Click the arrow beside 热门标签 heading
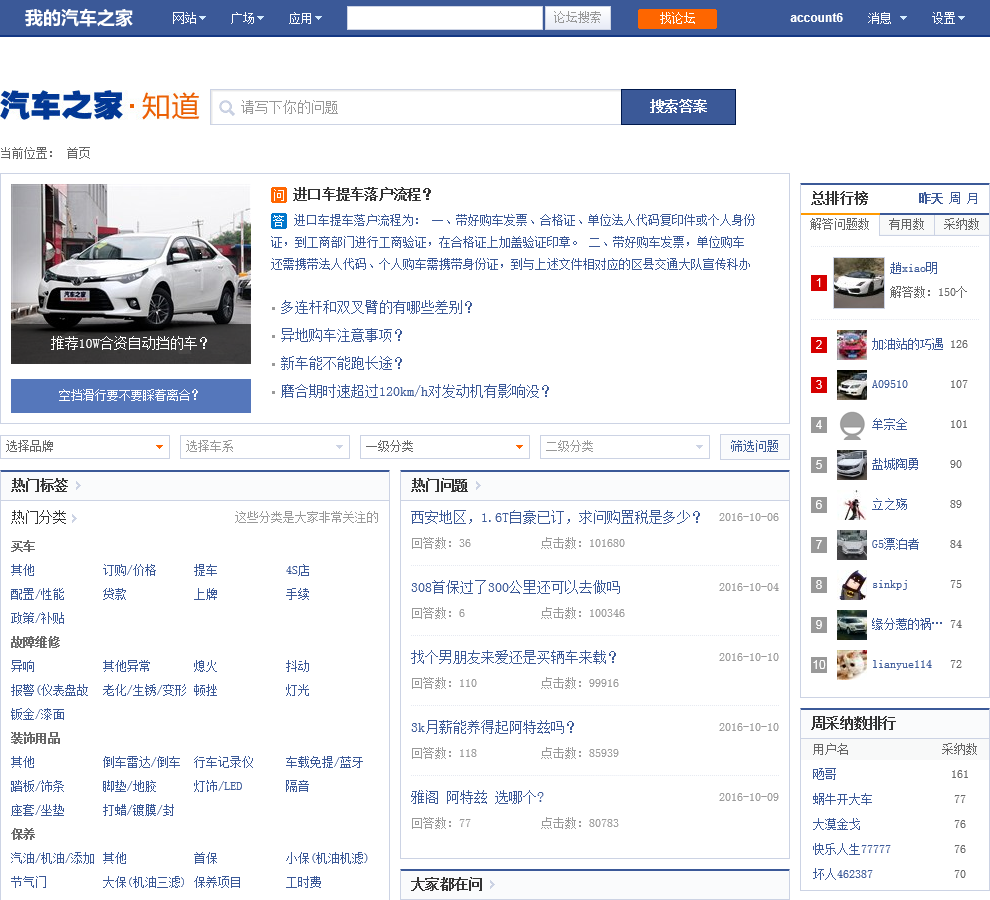This screenshot has height=900, width=990. [x=78, y=486]
